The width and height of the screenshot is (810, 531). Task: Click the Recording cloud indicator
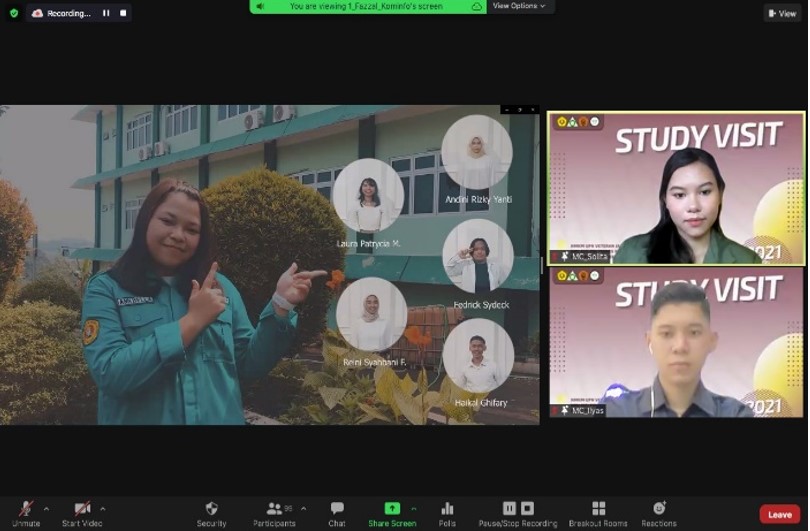(61, 13)
